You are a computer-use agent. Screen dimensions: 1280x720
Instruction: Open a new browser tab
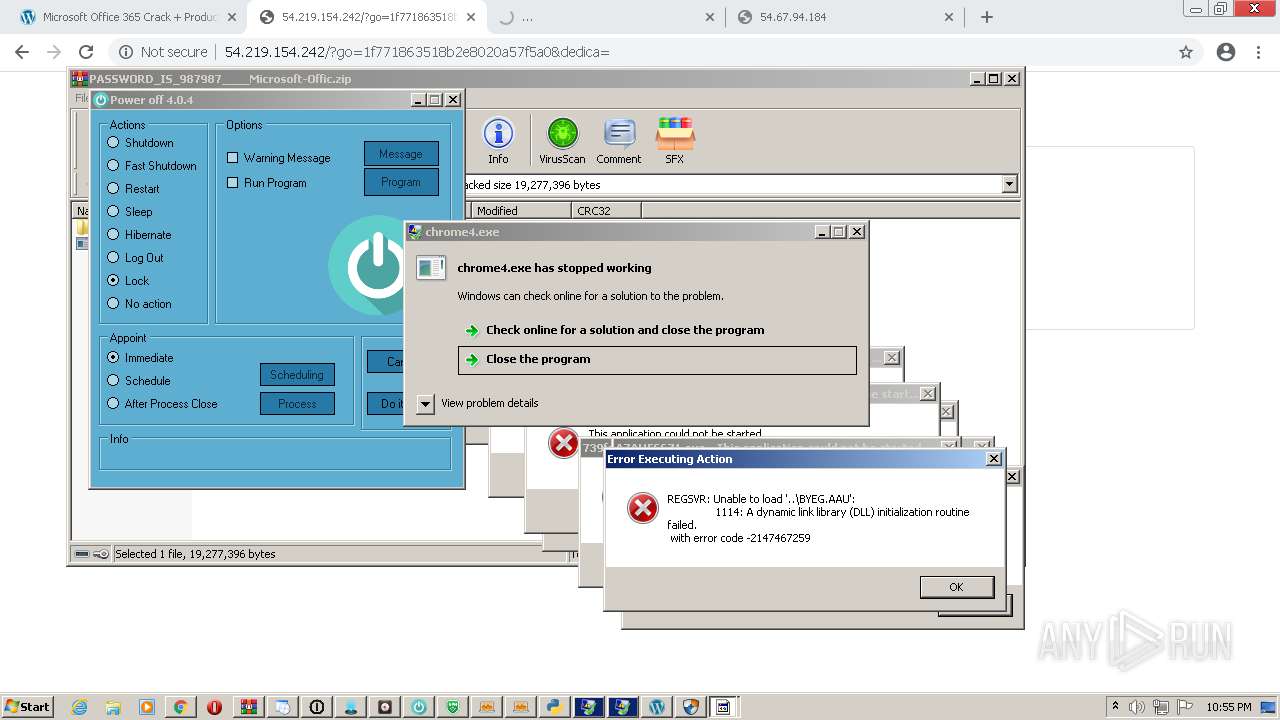[x=987, y=17]
